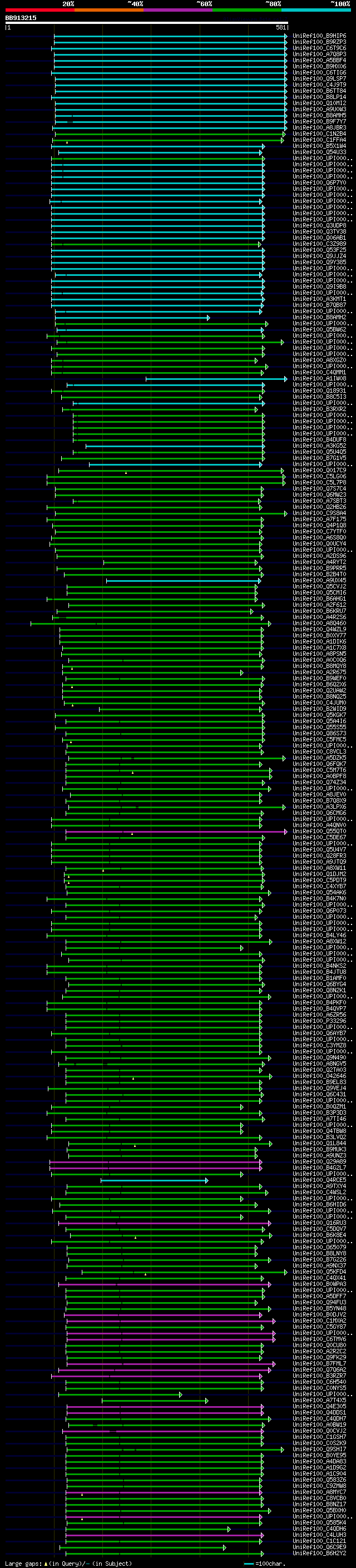Select hit label UniRef100_B8NZ17
Image resolution: width=356 pixels, height=1568 pixels.
pos(319,1504)
